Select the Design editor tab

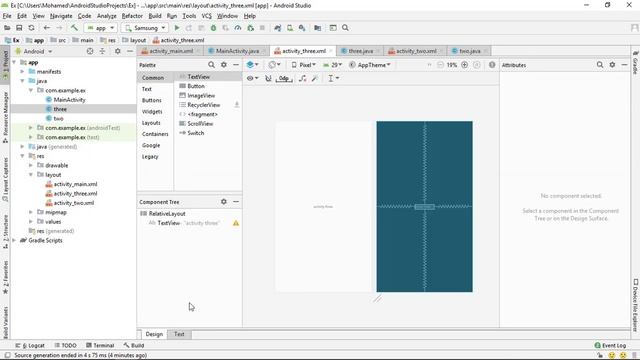[154, 334]
